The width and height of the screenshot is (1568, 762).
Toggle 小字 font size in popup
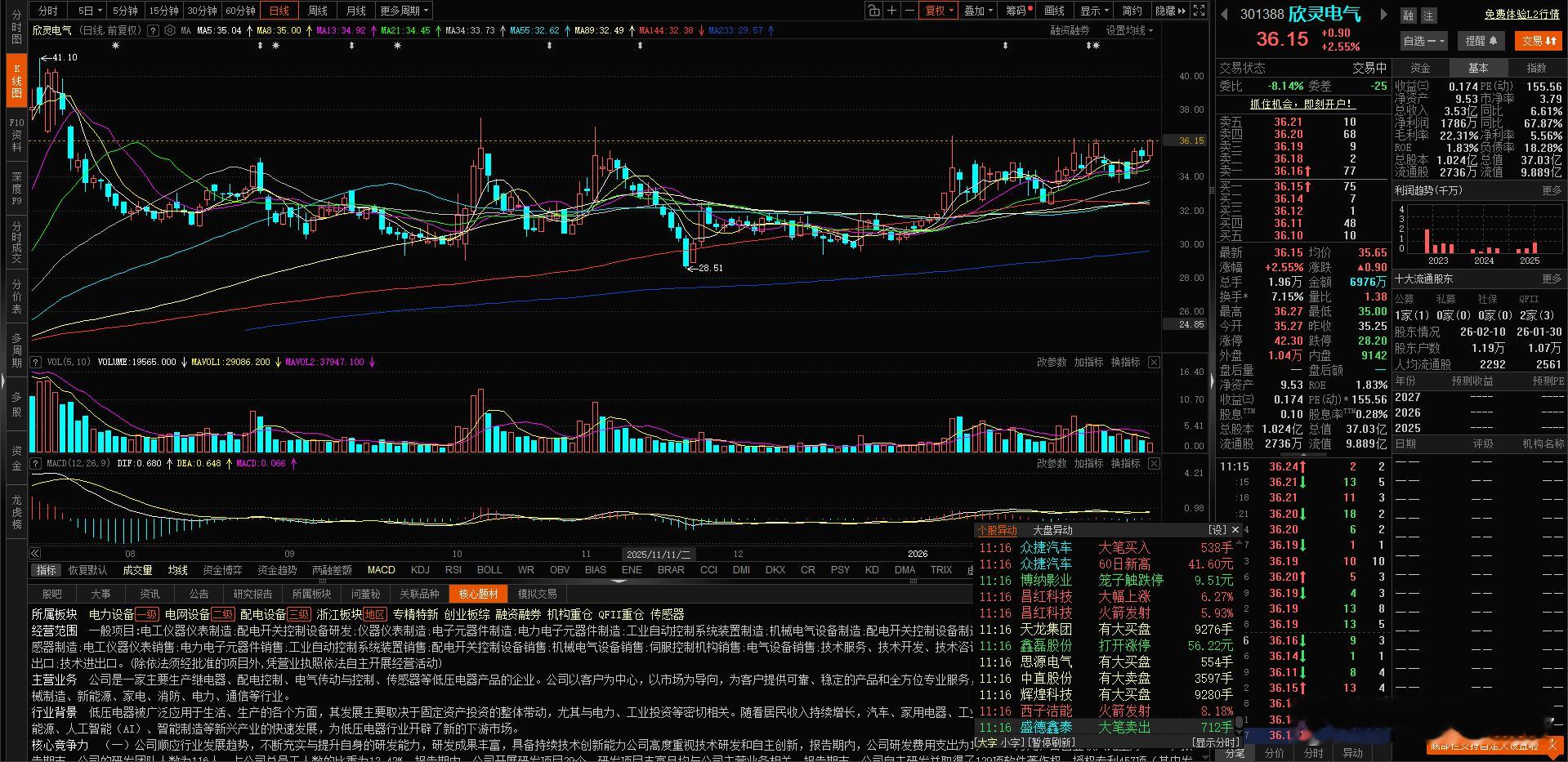coord(1012,742)
